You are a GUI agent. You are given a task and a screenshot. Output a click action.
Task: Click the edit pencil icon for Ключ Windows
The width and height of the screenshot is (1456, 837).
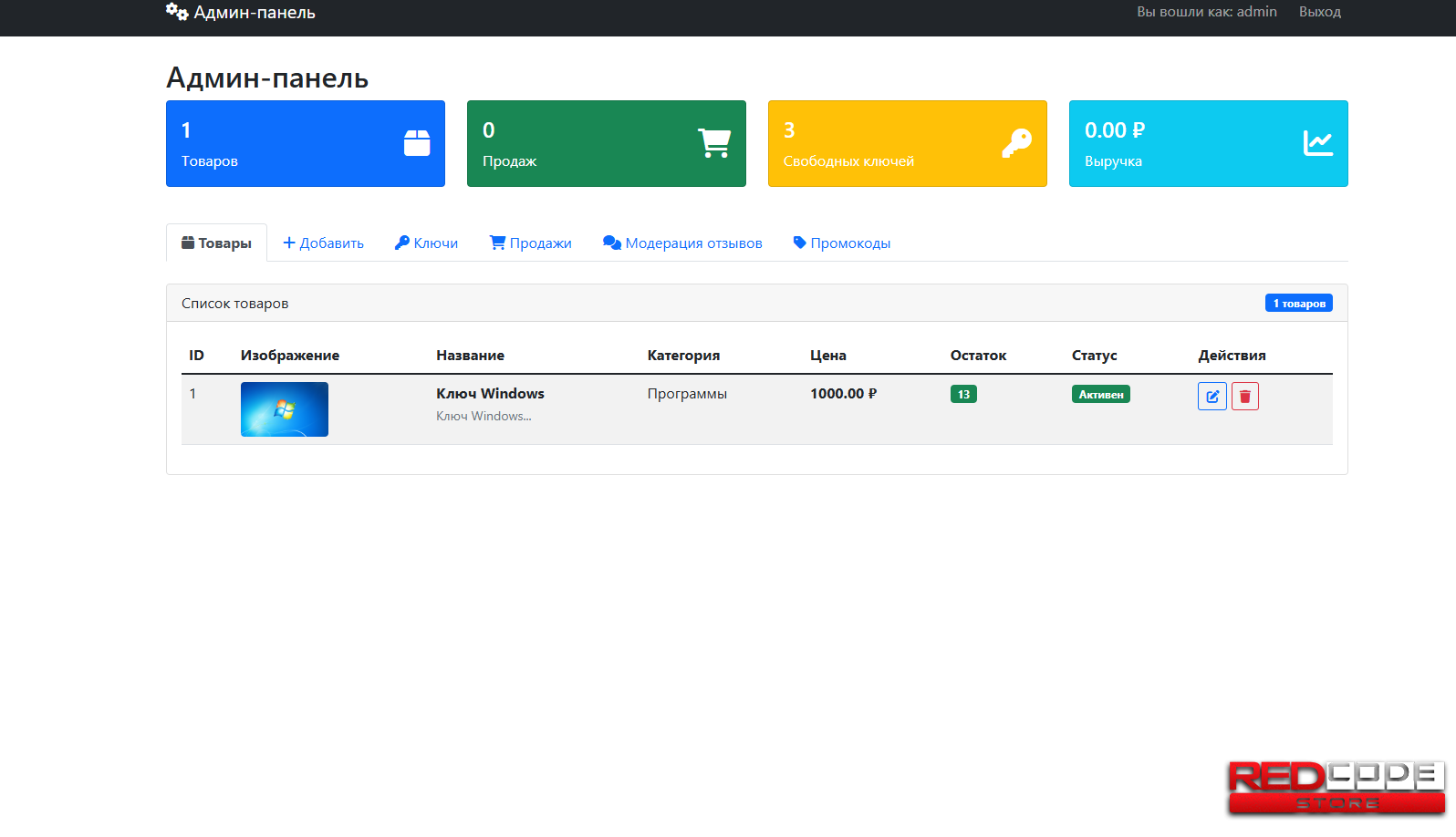tap(1212, 397)
